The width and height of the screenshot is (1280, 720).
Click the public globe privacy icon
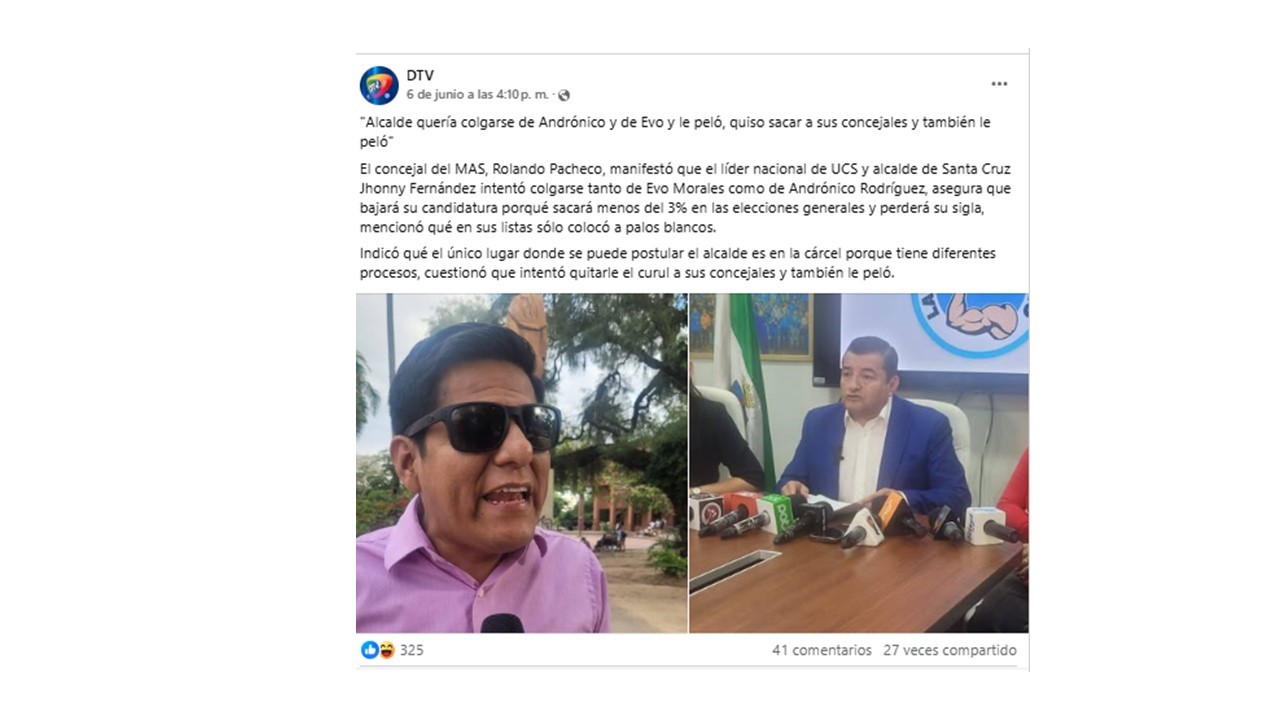tap(564, 95)
